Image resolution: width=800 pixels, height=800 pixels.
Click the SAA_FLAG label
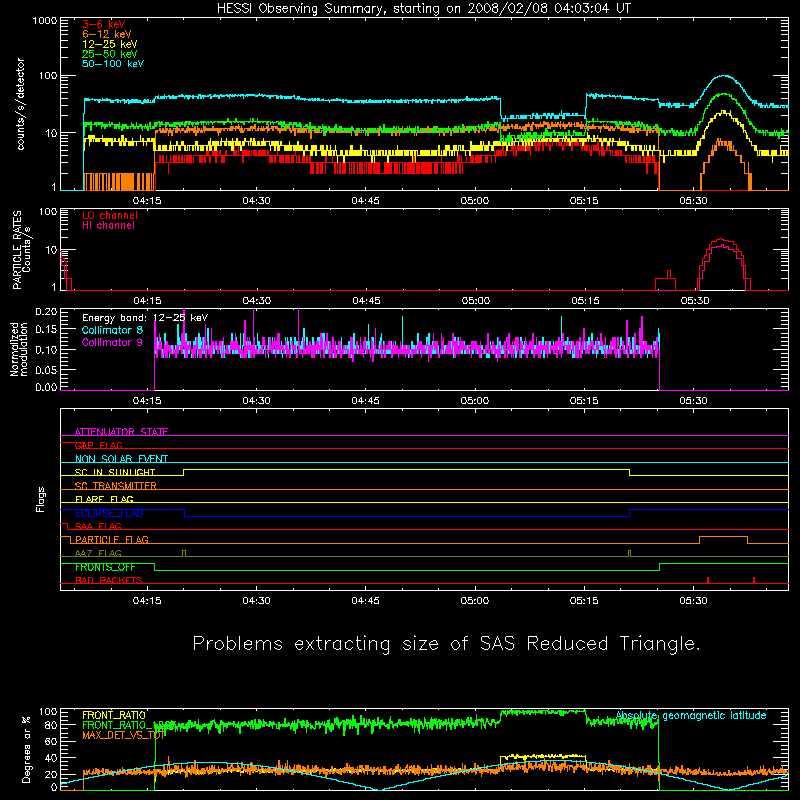(x=98, y=526)
